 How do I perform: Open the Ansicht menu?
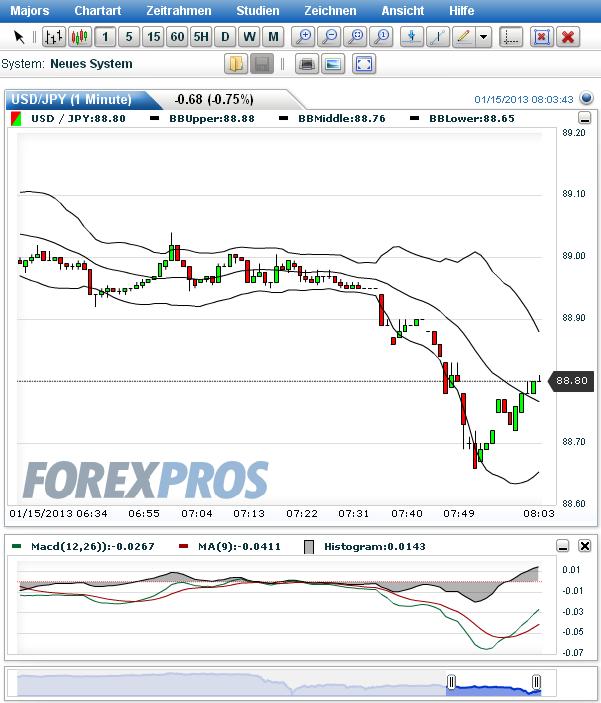pyautogui.click(x=402, y=10)
